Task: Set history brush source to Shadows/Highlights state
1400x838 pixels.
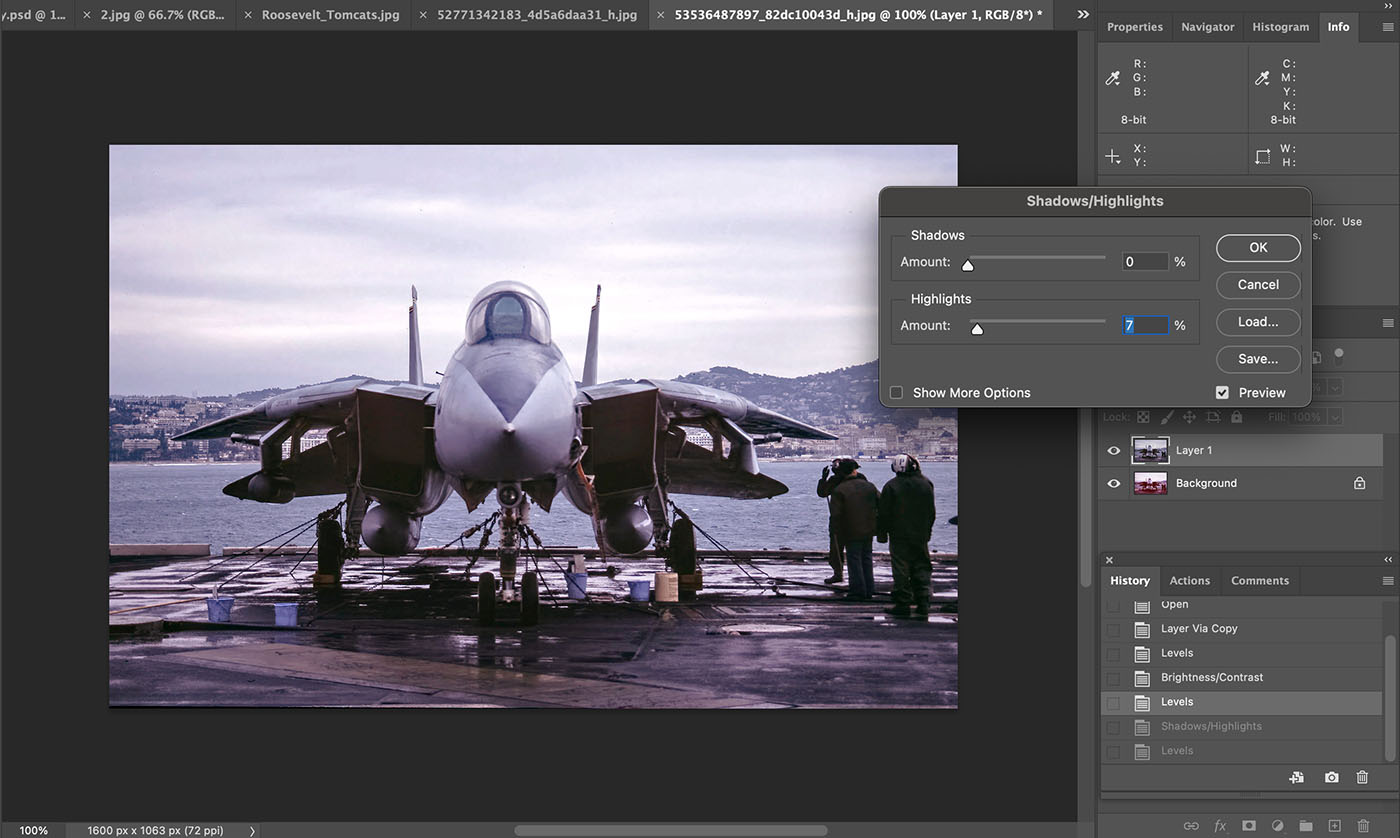Action: 1113,727
